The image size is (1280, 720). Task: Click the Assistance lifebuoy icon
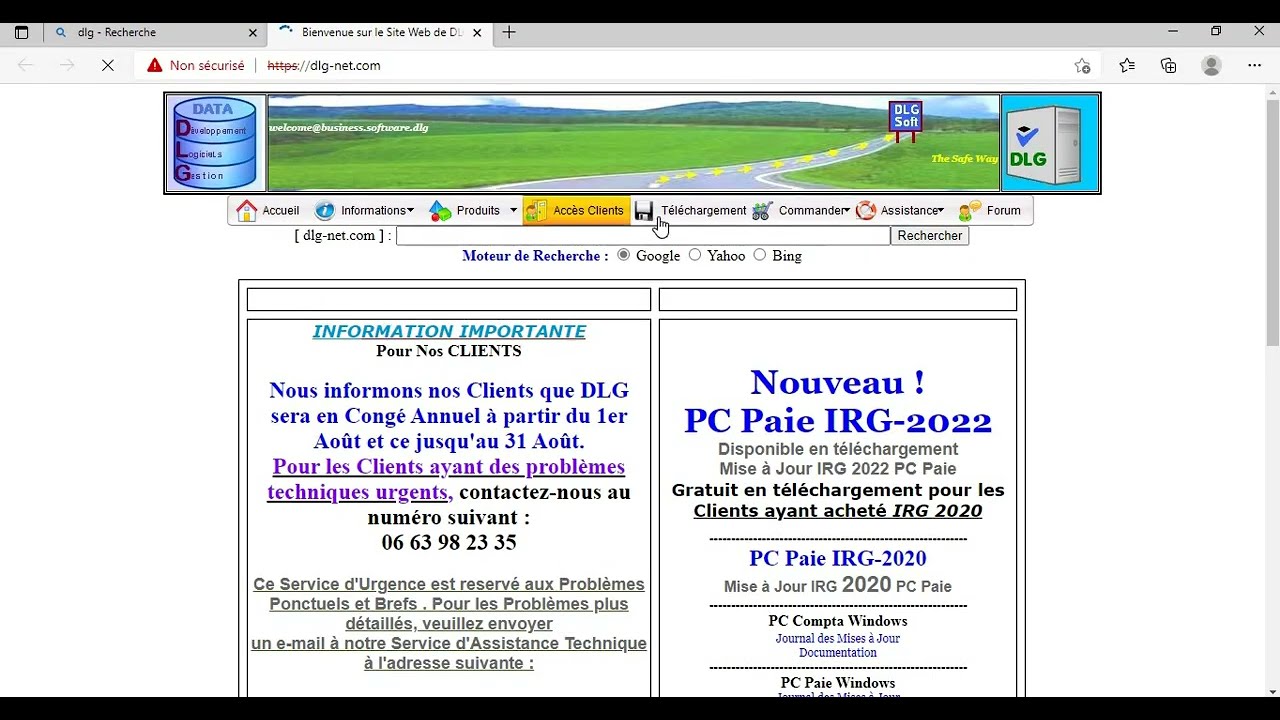(x=866, y=210)
